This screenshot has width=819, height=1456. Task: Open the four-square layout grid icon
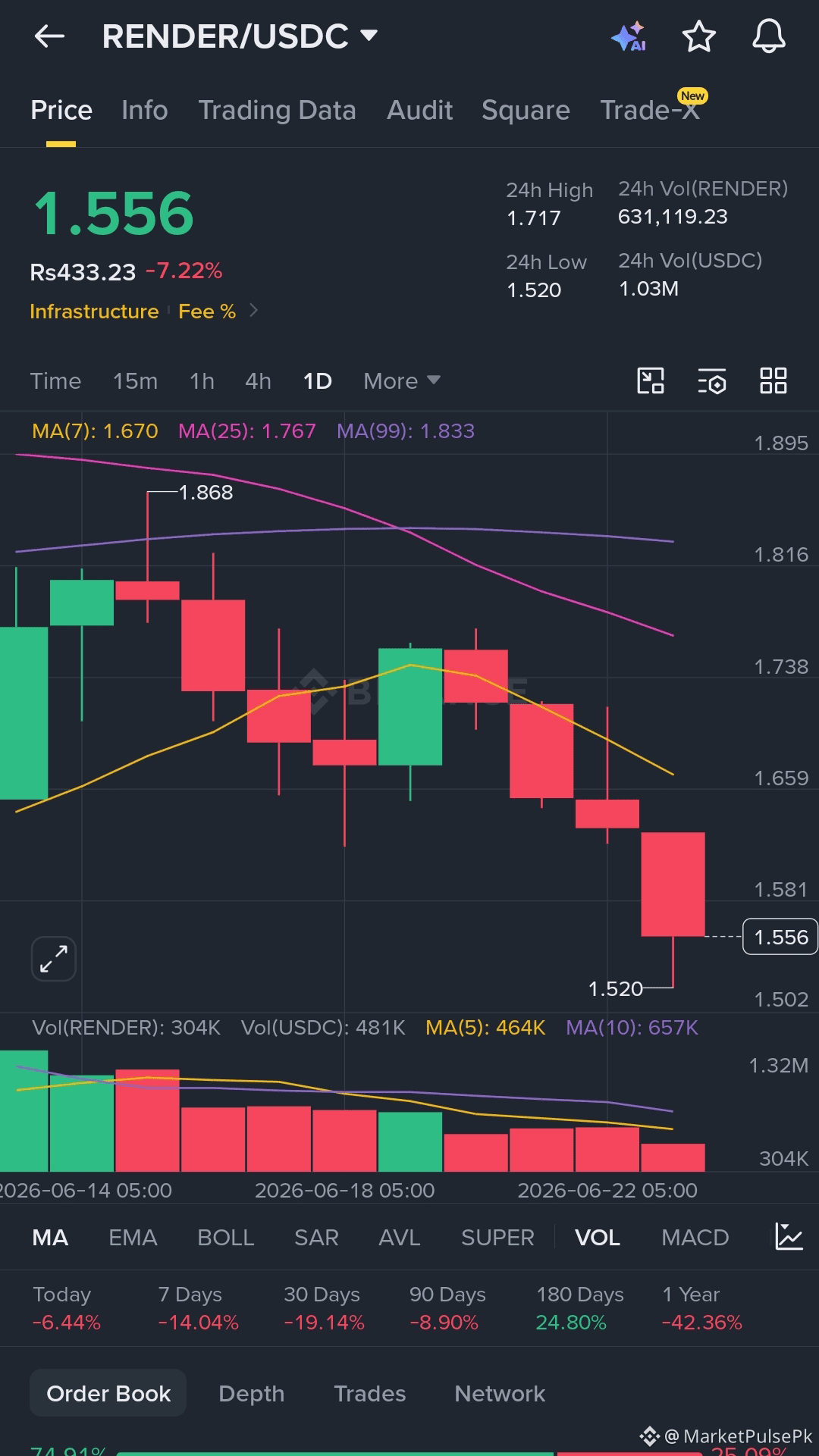tap(773, 380)
